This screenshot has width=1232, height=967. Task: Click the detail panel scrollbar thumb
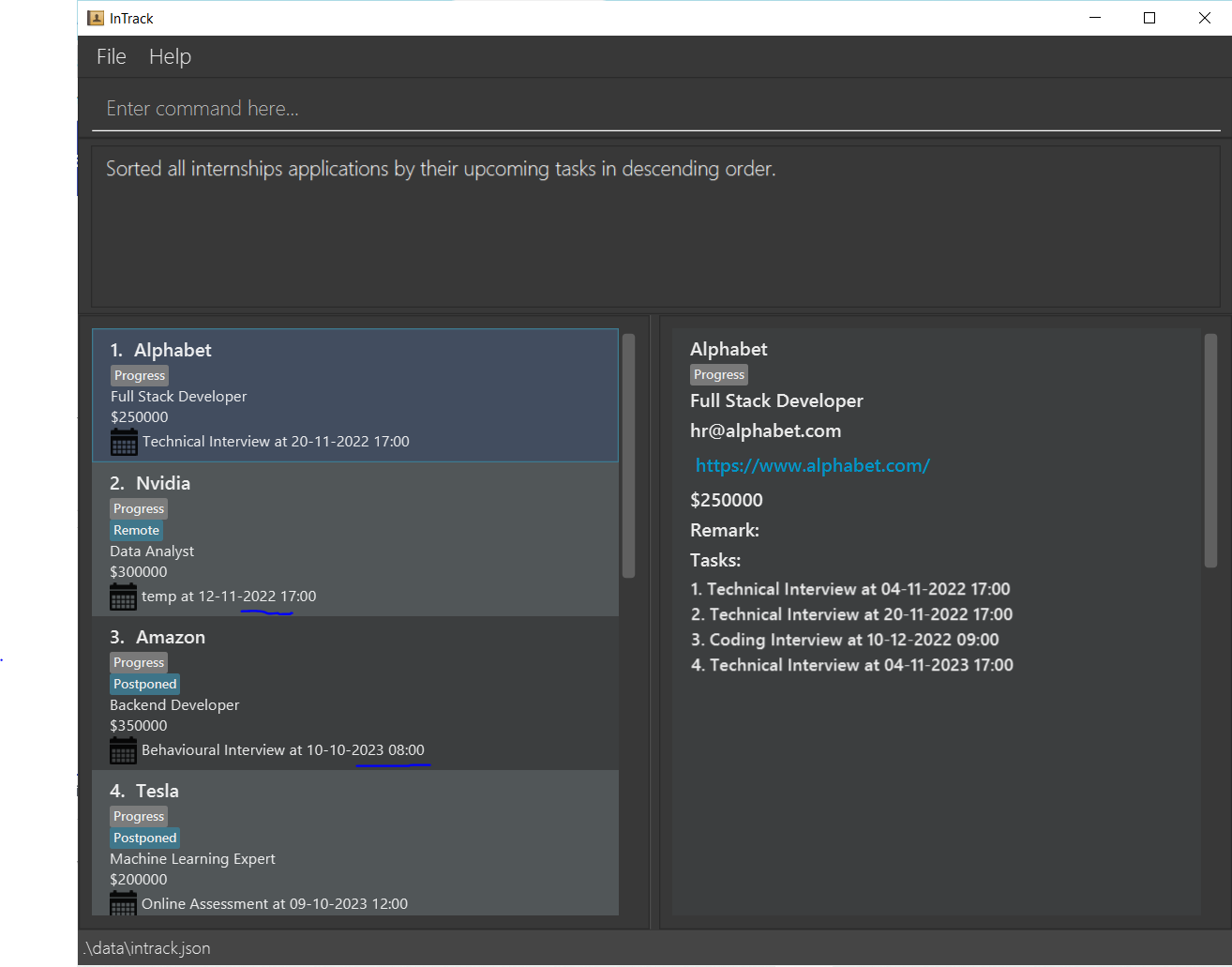click(x=1210, y=450)
